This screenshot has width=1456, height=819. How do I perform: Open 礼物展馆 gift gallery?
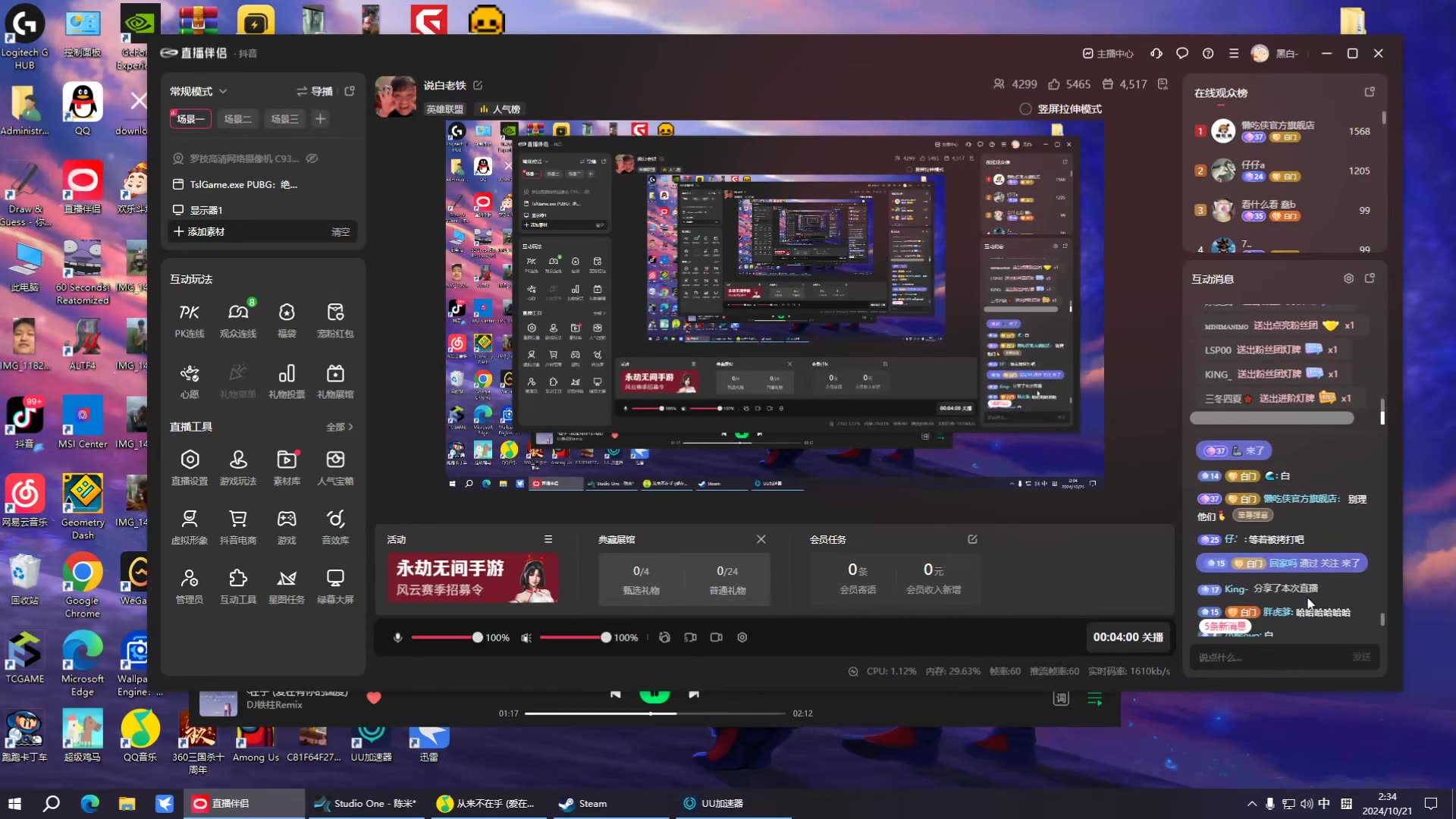pos(335,381)
